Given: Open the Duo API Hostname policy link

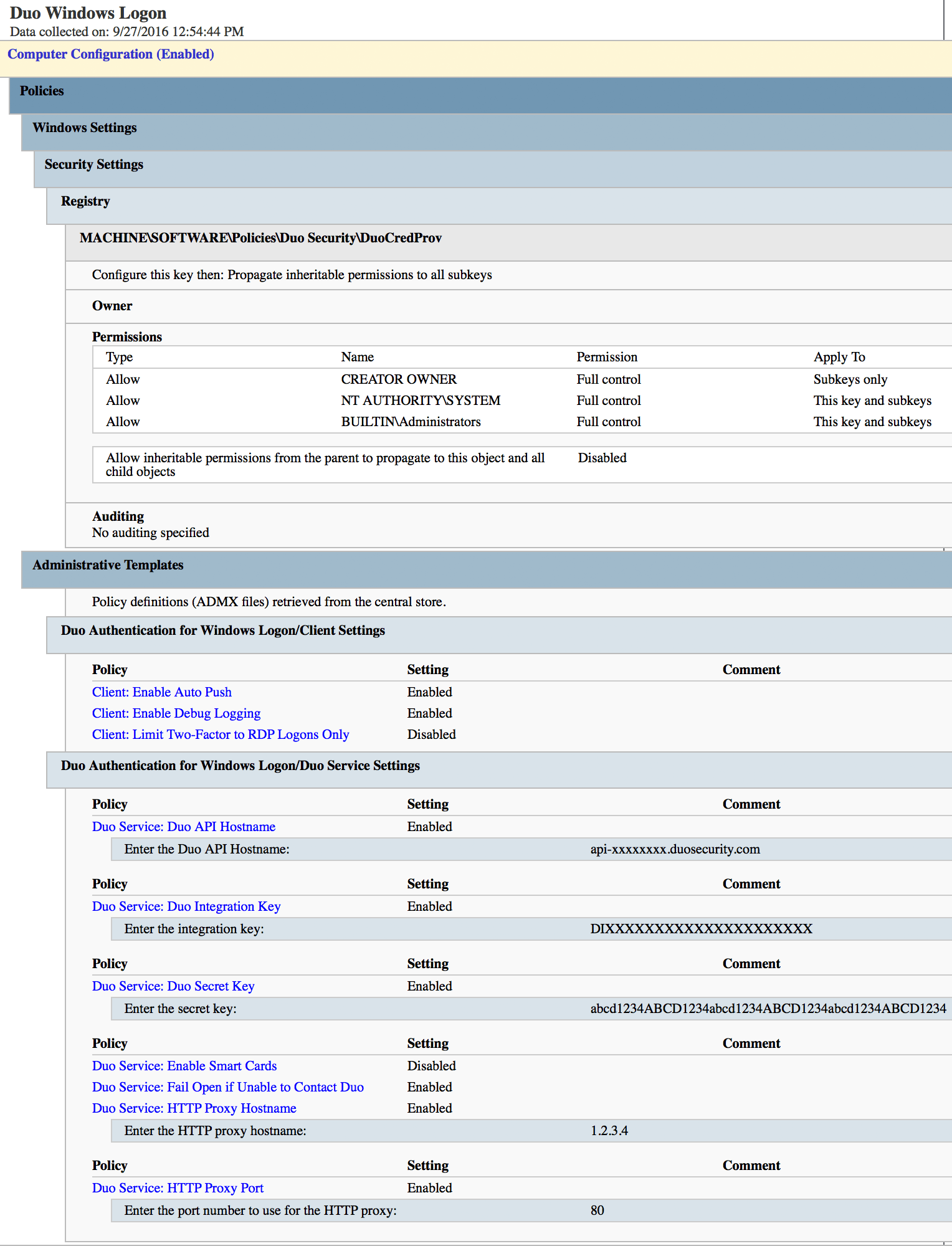Looking at the screenshot, I should tap(183, 827).
